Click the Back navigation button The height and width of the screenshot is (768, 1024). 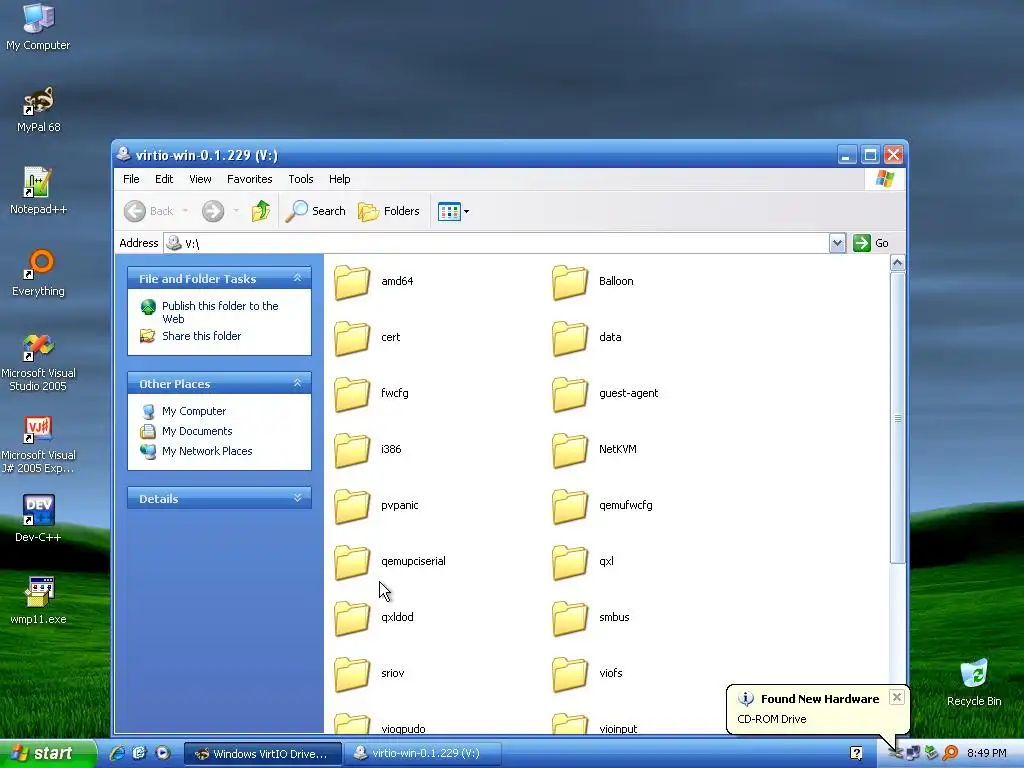[x=149, y=211]
